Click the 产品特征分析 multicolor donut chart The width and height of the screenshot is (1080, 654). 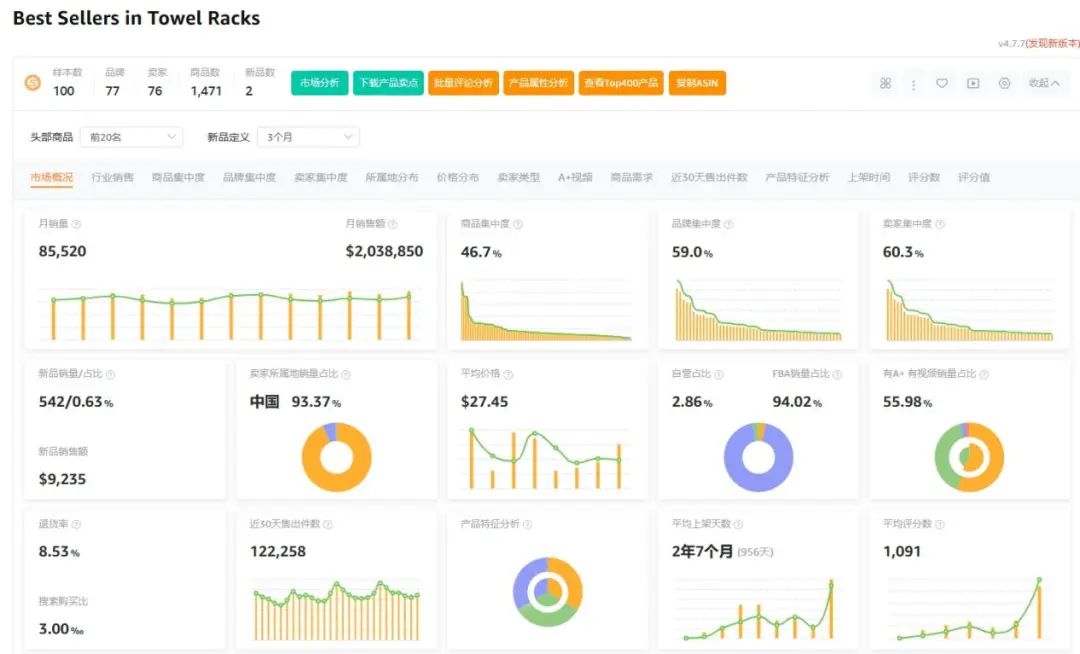click(x=548, y=591)
